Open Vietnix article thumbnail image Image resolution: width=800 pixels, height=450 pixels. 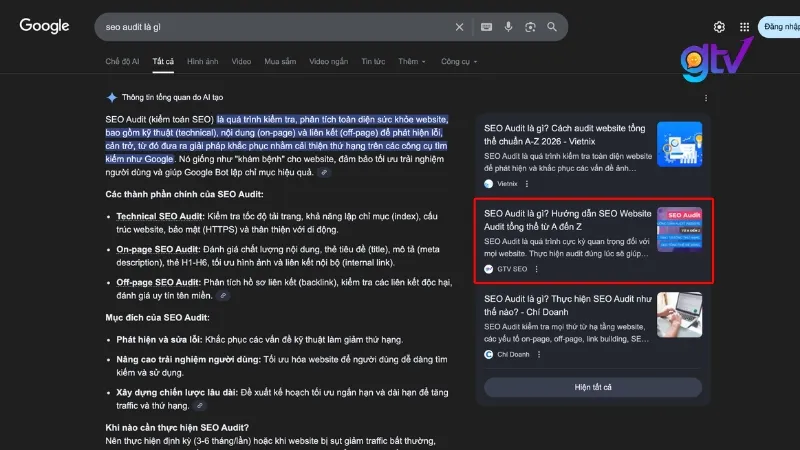coord(679,144)
